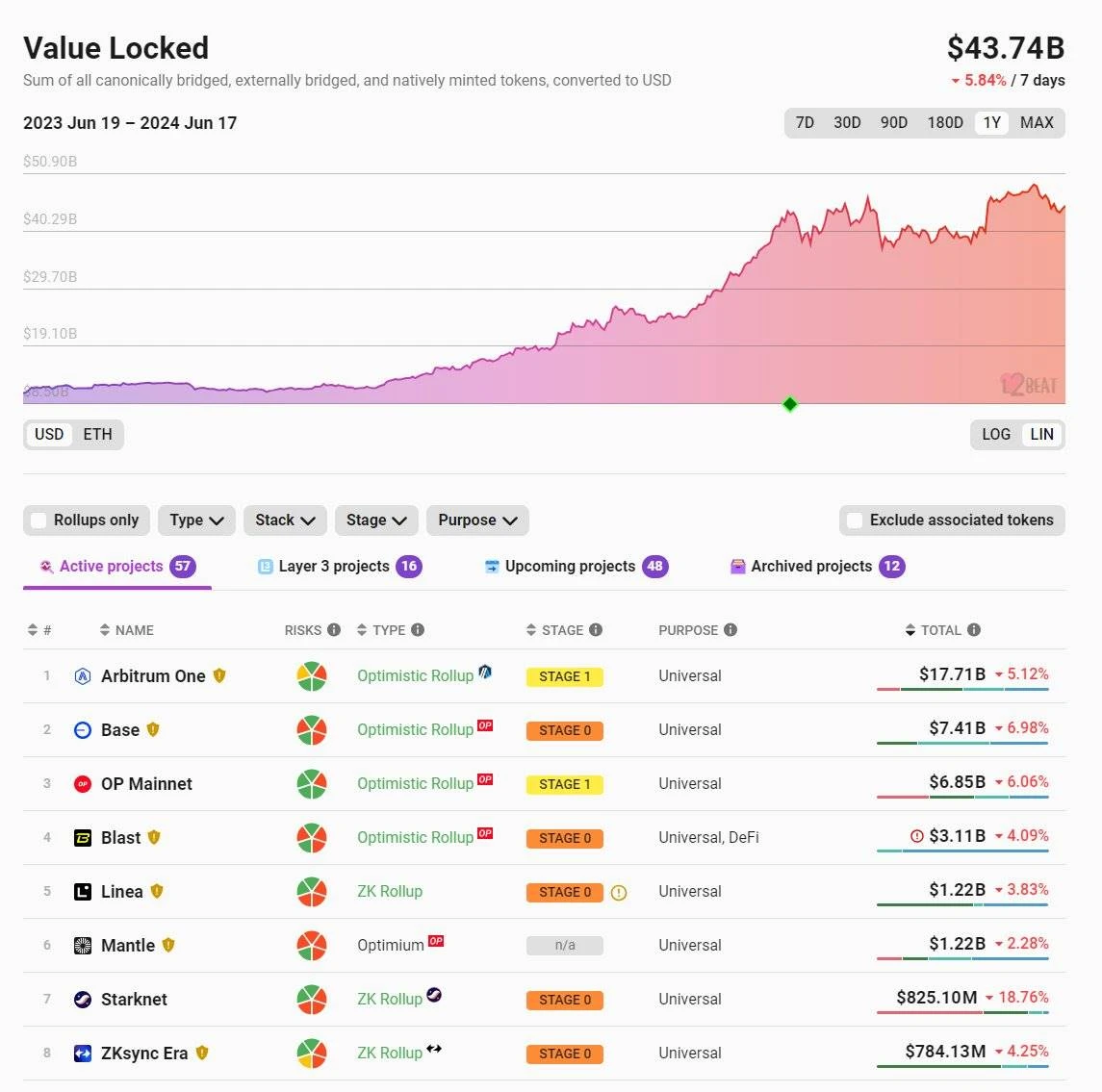Screen dimensions: 1102x1092
Task: Switch the chart currency to ETH
Action: tap(96, 434)
